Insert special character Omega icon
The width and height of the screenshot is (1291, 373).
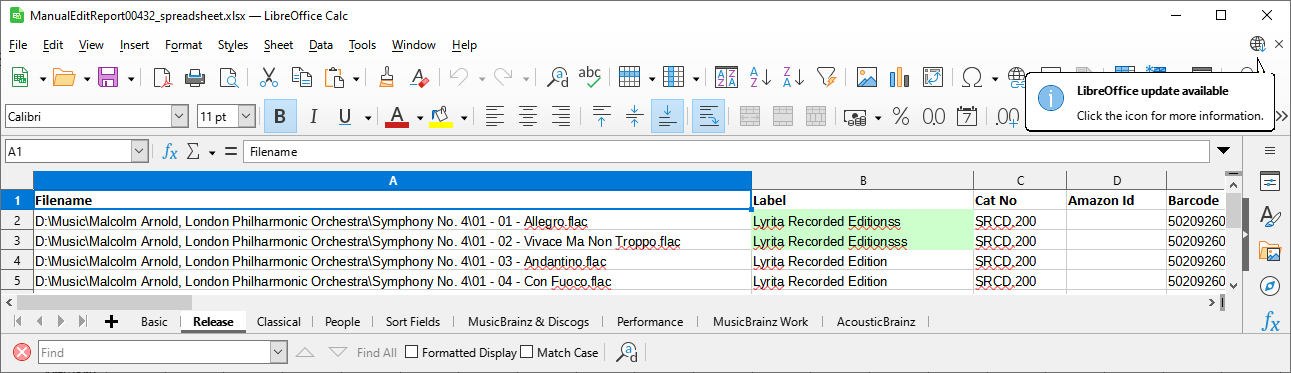(971, 77)
